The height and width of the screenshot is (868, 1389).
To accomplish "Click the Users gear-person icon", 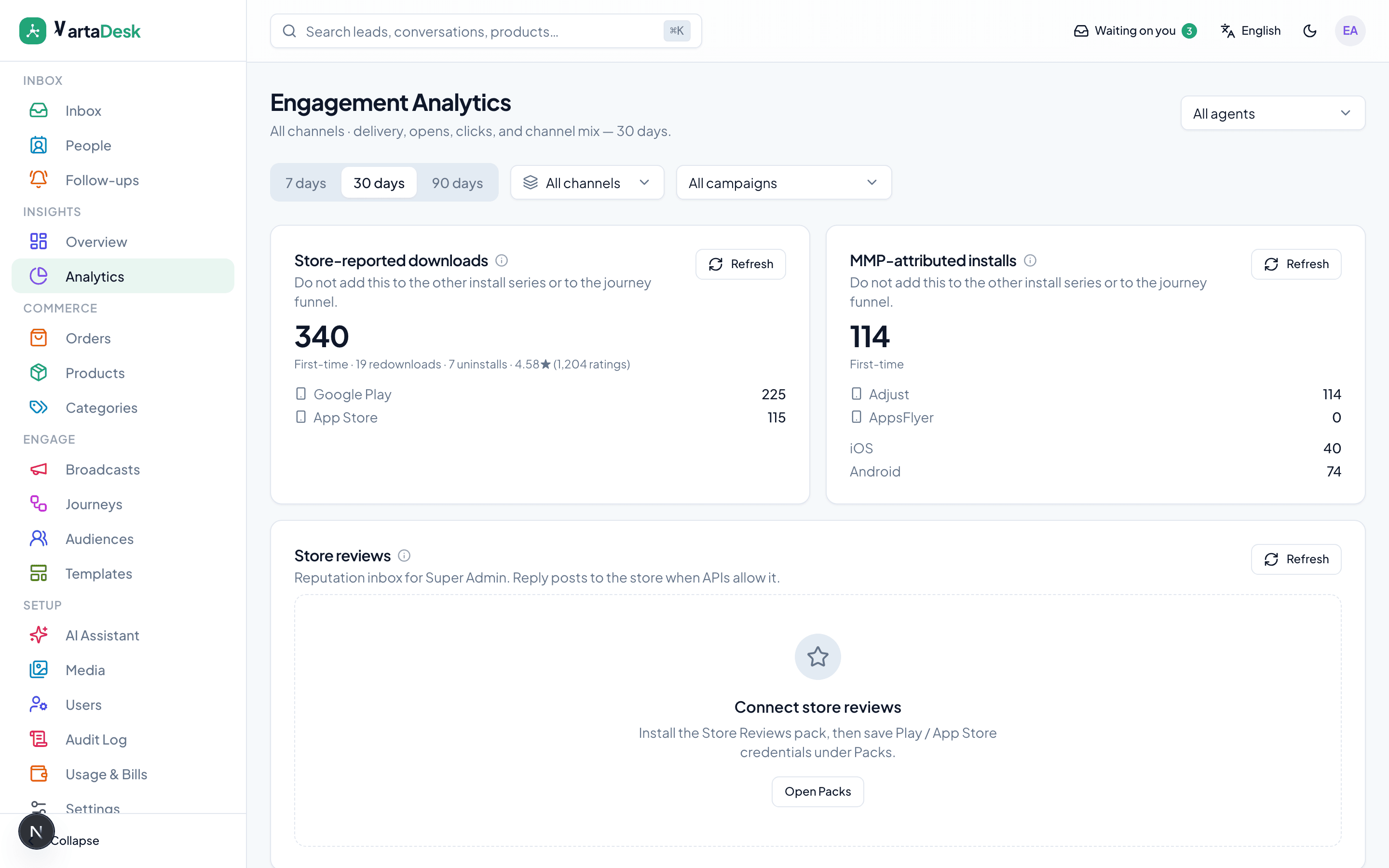I will point(39,705).
